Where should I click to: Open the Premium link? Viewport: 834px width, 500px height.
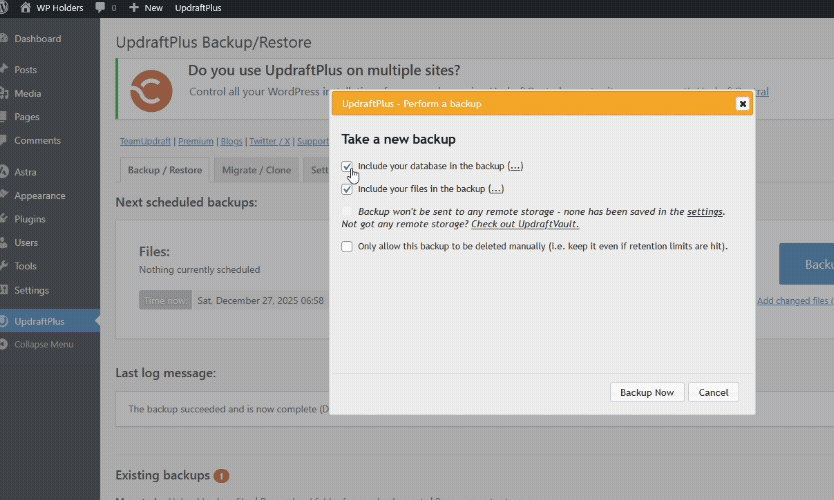(x=196, y=141)
